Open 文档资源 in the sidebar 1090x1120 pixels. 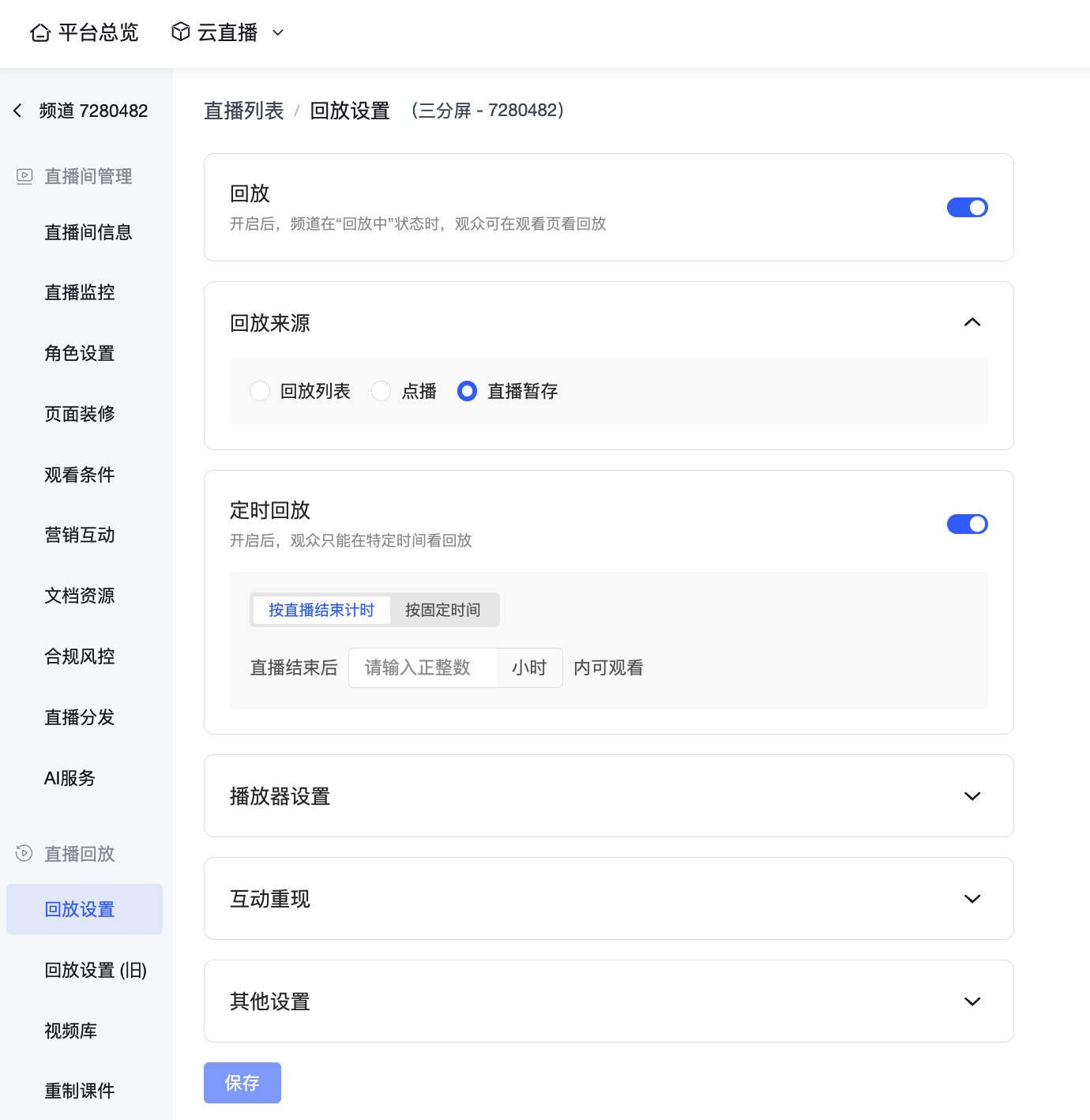(80, 596)
